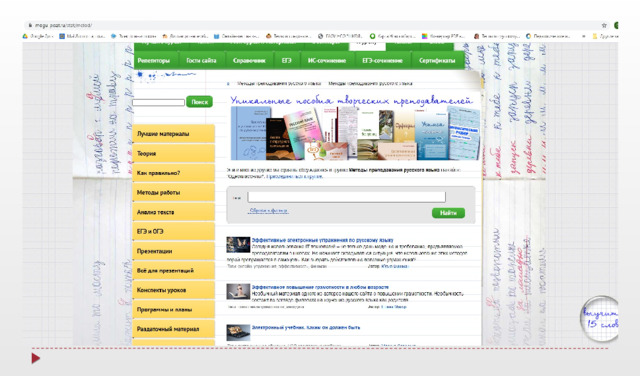
Task: Open the green circle favicon bookmark
Action: point(372,36)
